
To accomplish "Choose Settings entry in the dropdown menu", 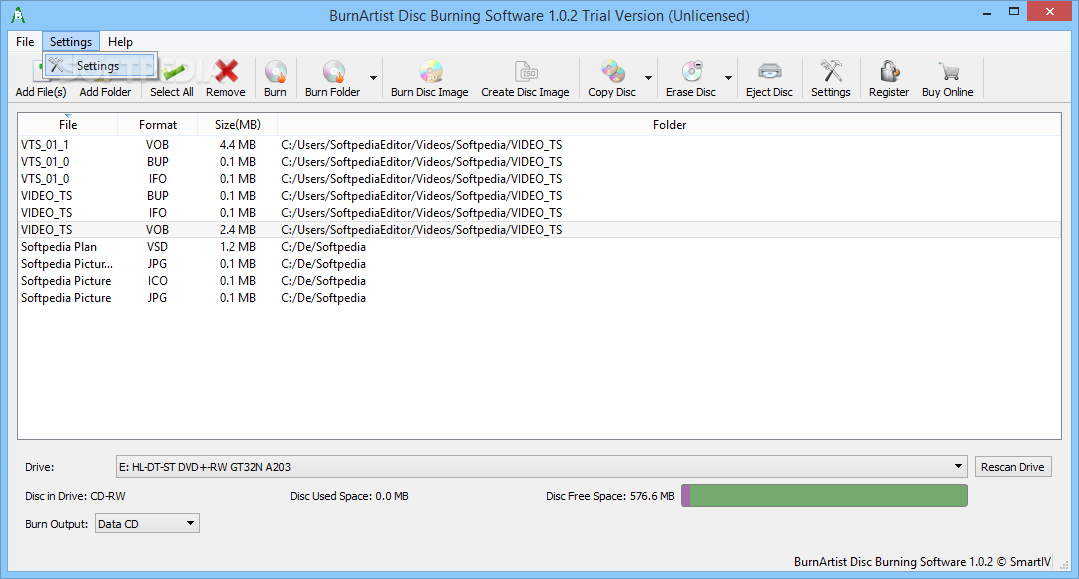I will pos(100,66).
